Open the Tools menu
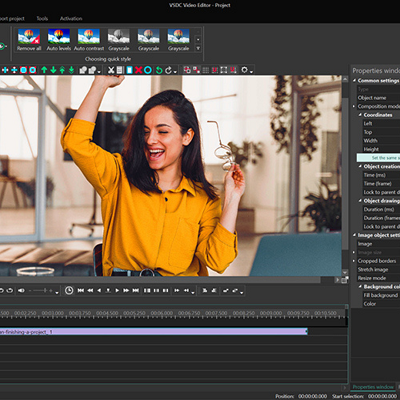 tap(42, 18)
